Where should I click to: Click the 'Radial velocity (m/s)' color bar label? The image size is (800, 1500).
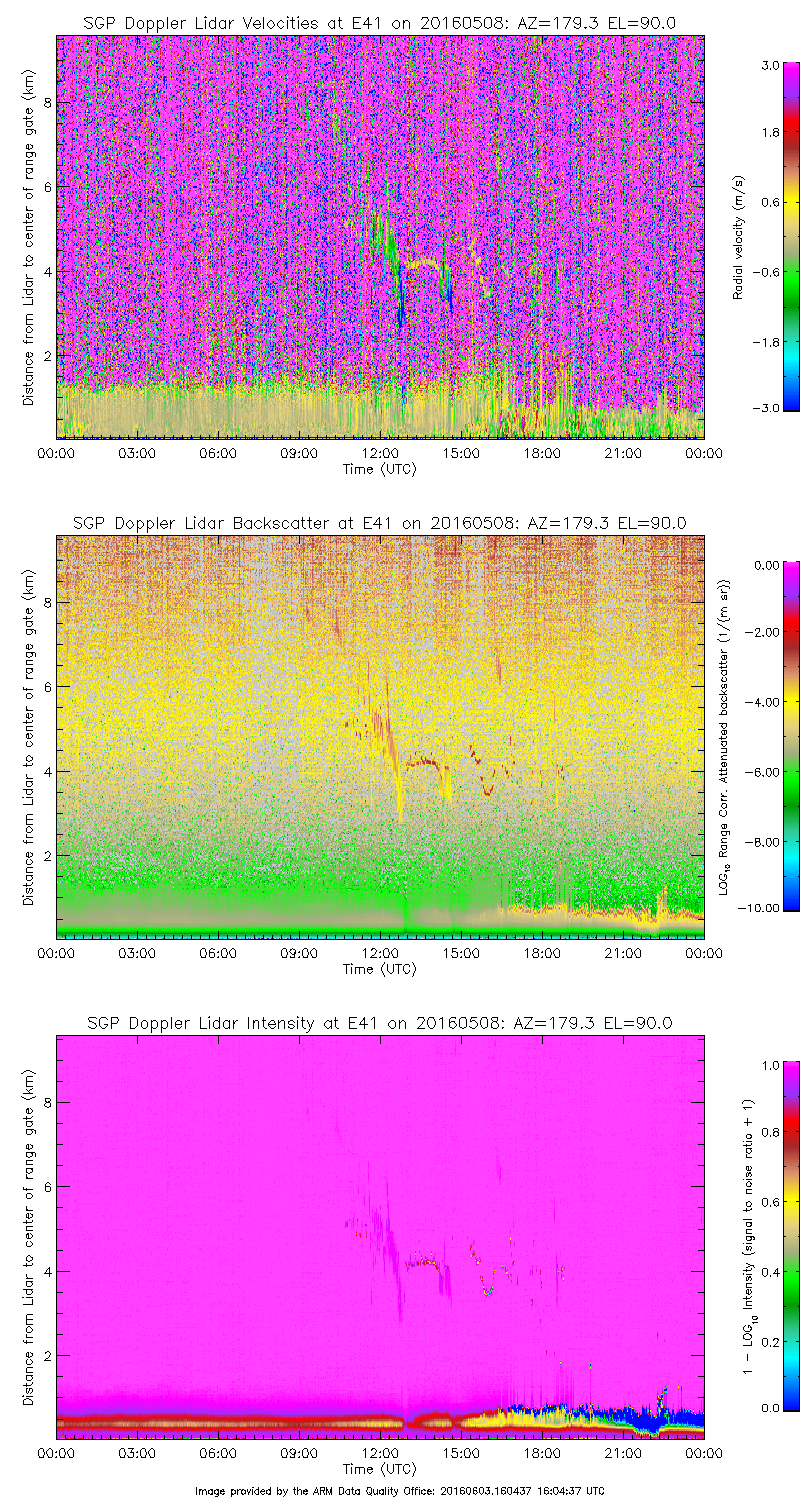pyautogui.click(x=738, y=236)
